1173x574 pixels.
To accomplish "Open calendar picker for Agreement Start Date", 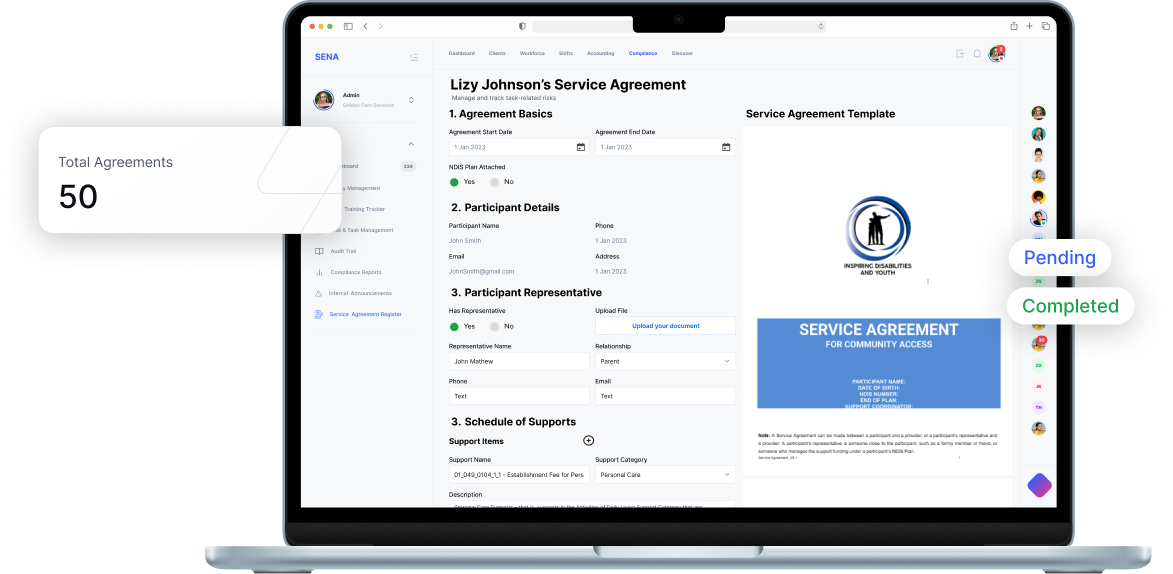I will pyautogui.click(x=580, y=147).
